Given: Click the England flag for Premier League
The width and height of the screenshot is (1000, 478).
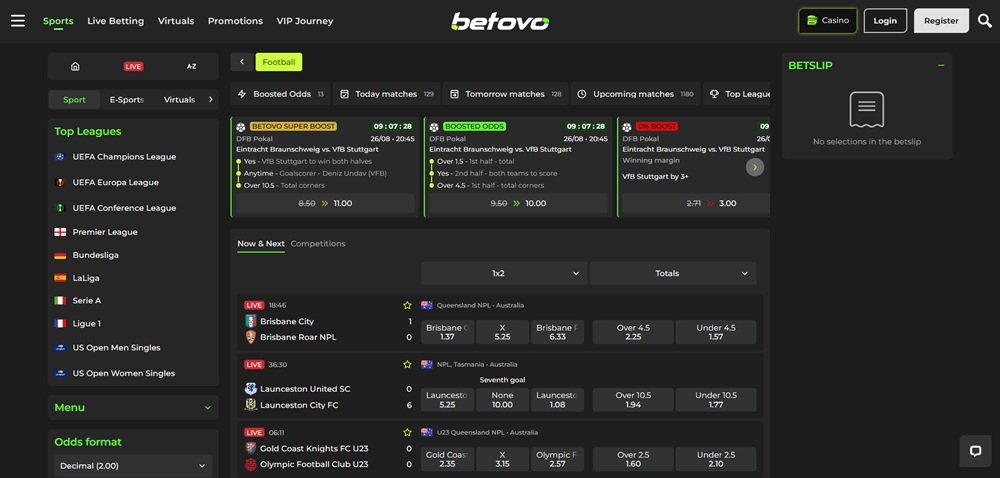Looking at the screenshot, I should tap(60, 232).
